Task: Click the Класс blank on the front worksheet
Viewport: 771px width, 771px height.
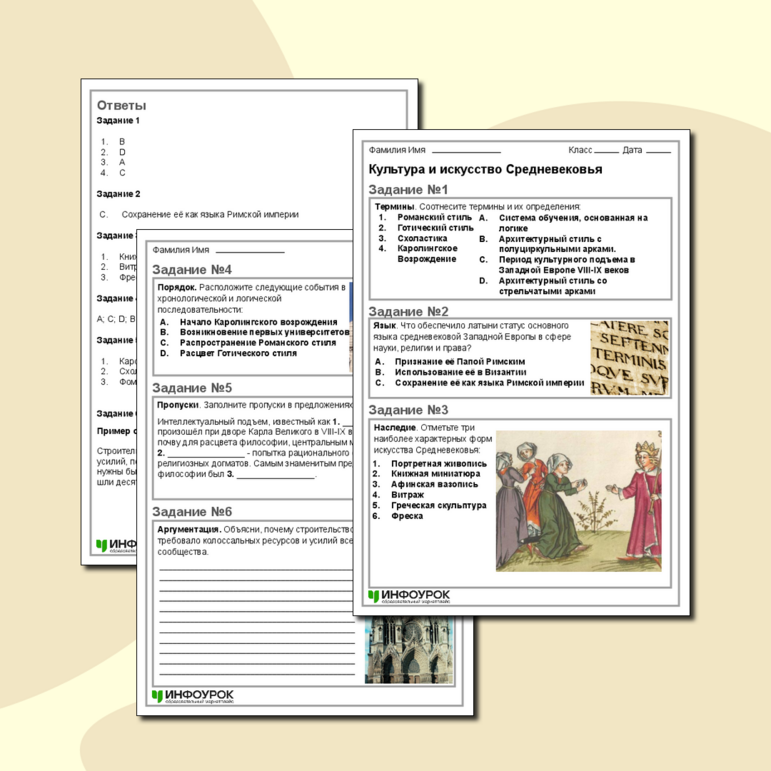Action: (x=606, y=150)
